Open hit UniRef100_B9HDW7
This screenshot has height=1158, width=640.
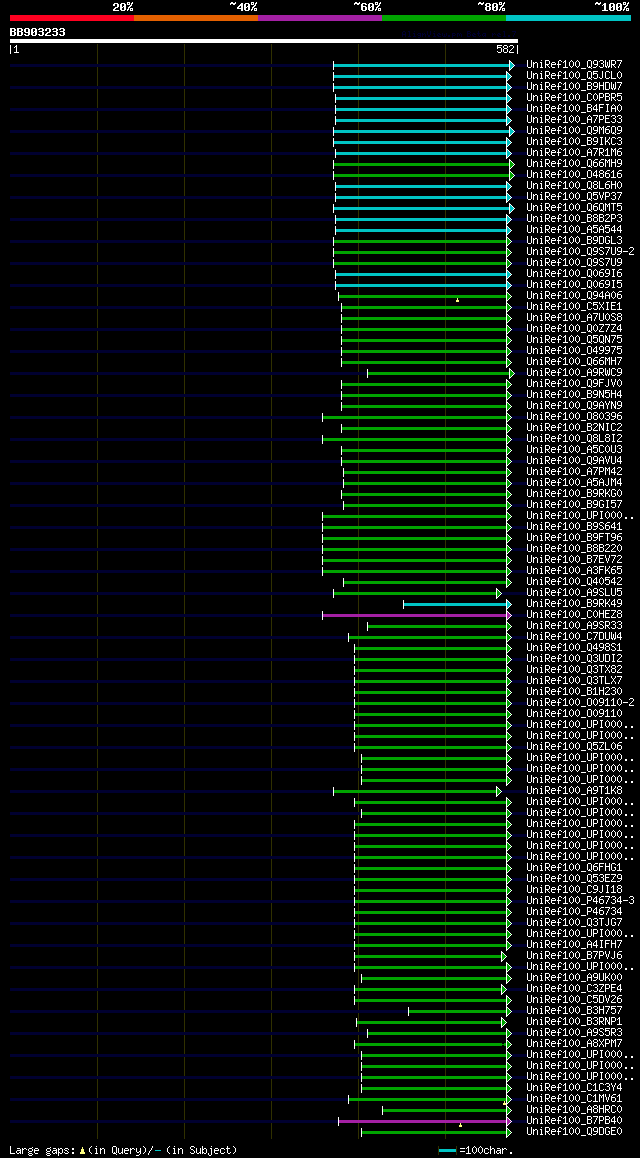point(574,87)
